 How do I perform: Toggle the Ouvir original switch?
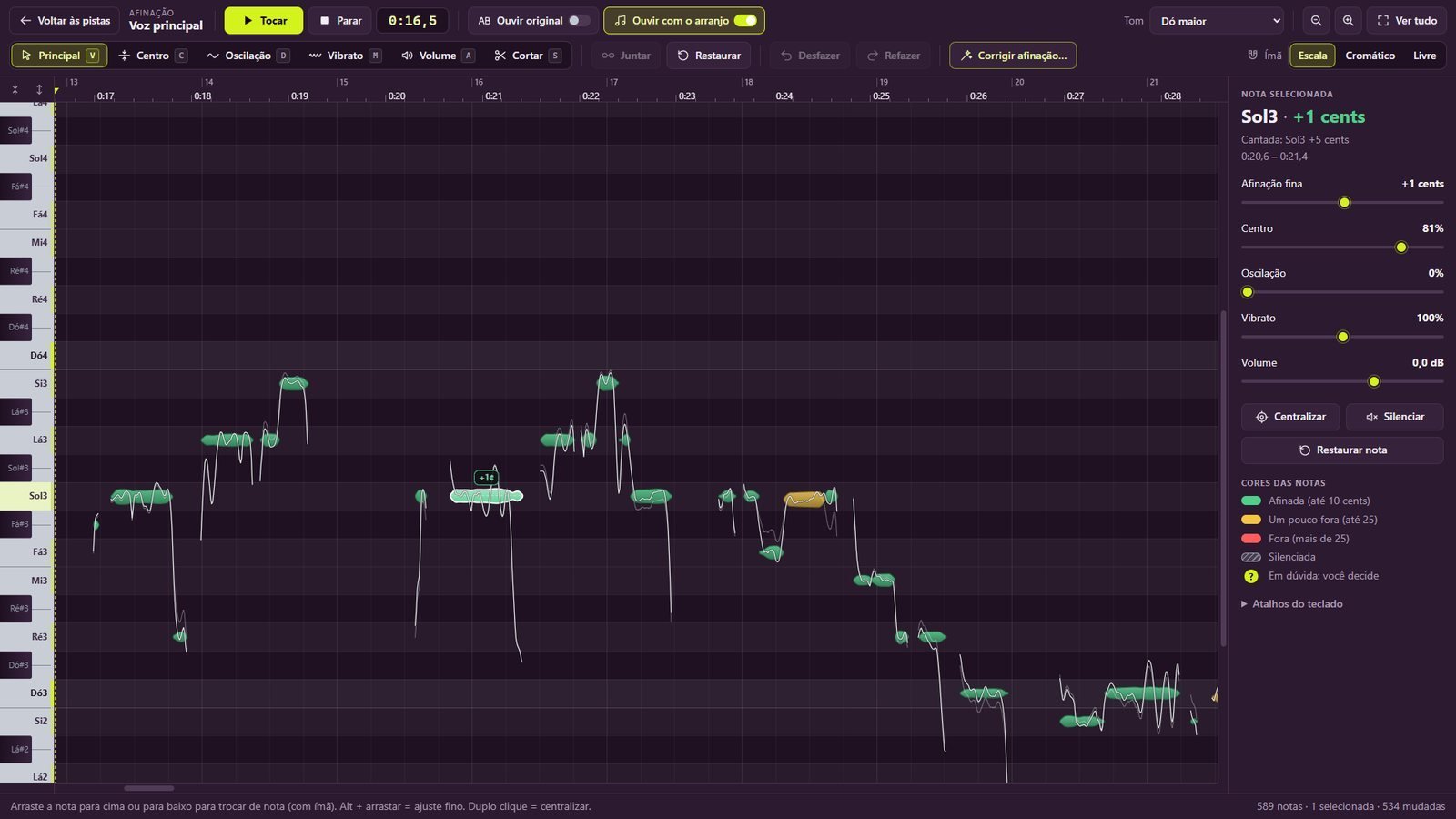point(579,20)
